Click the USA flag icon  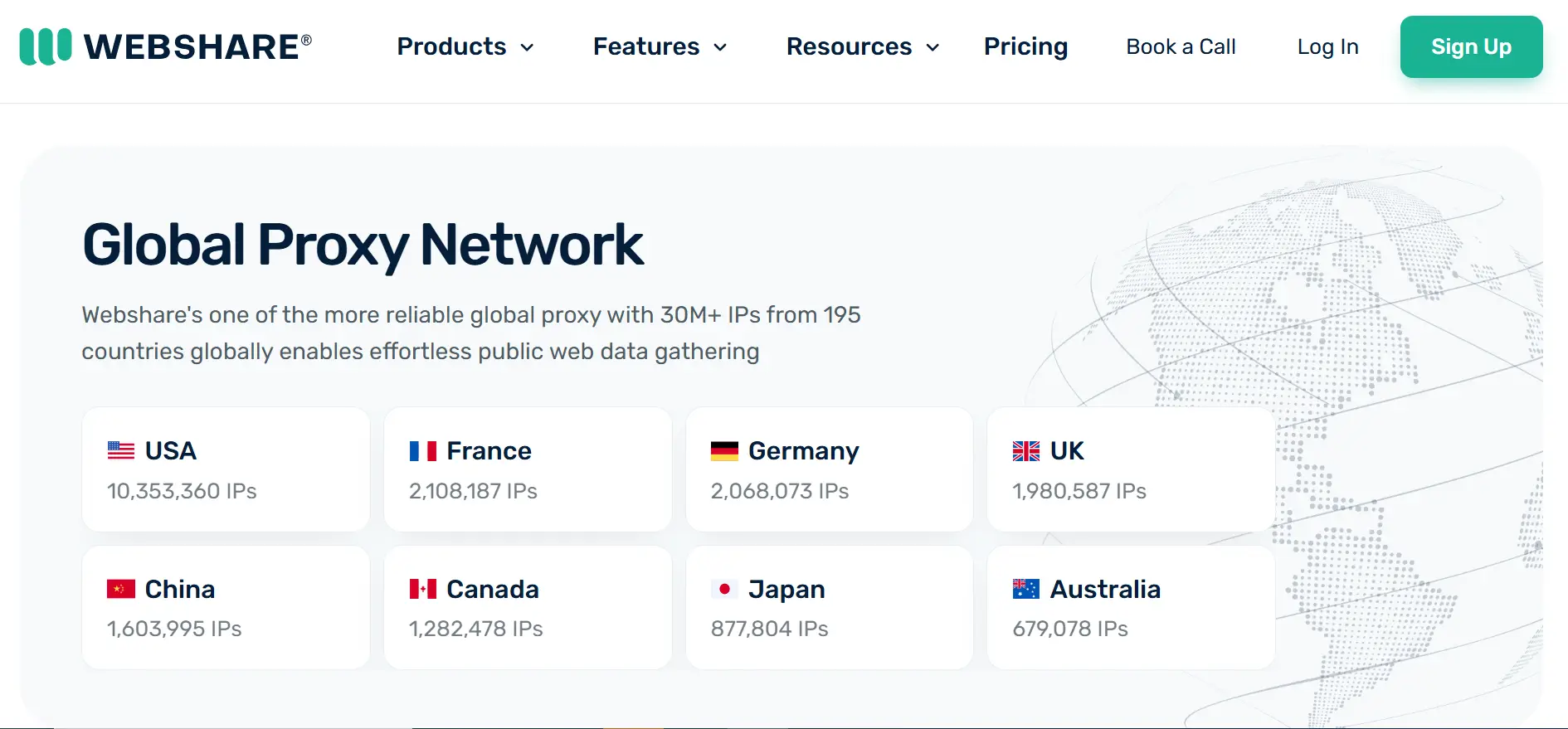click(x=121, y=450)
